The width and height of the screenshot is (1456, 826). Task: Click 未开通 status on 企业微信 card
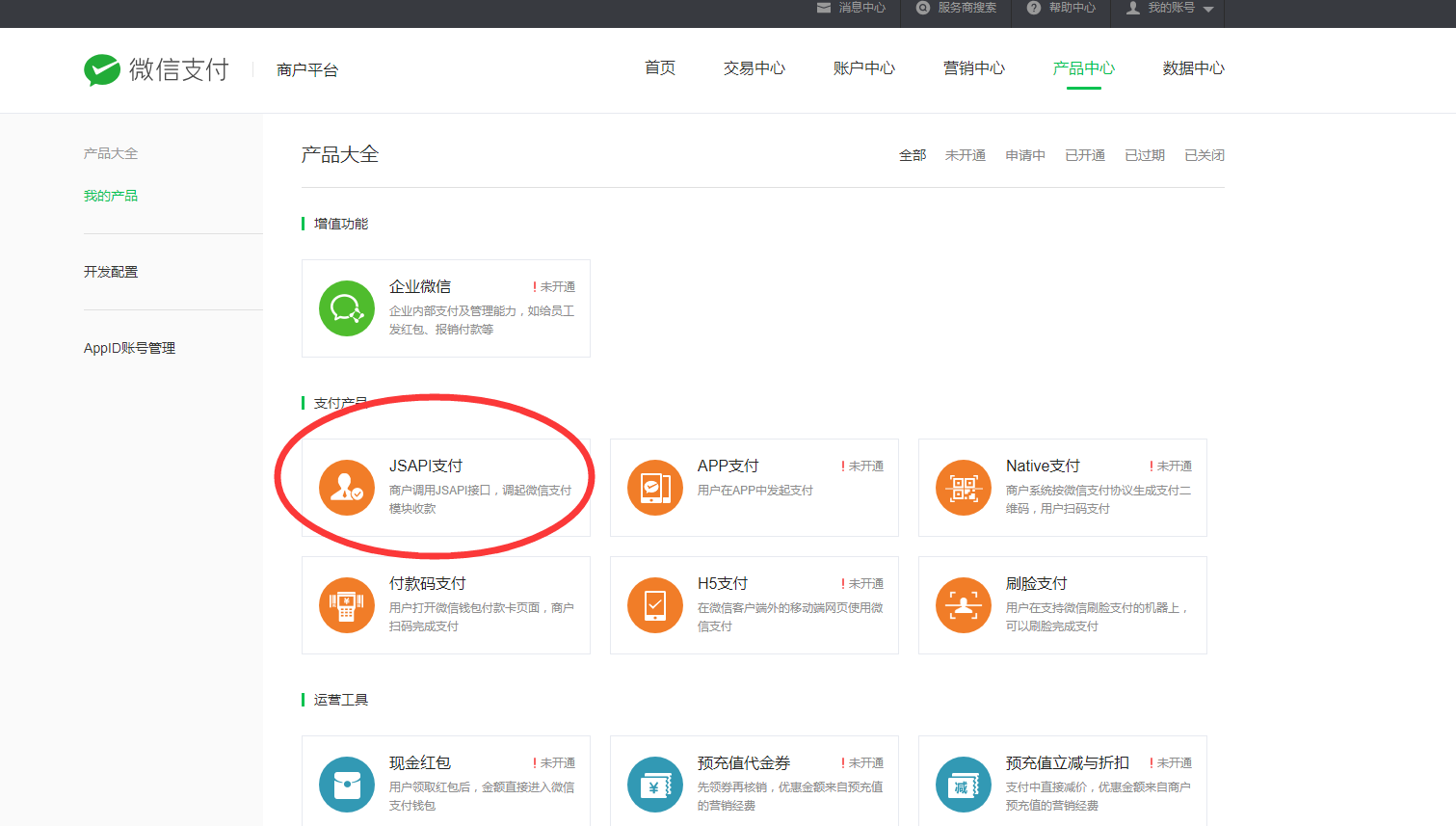pyautogui.click(x=554, y=287)
